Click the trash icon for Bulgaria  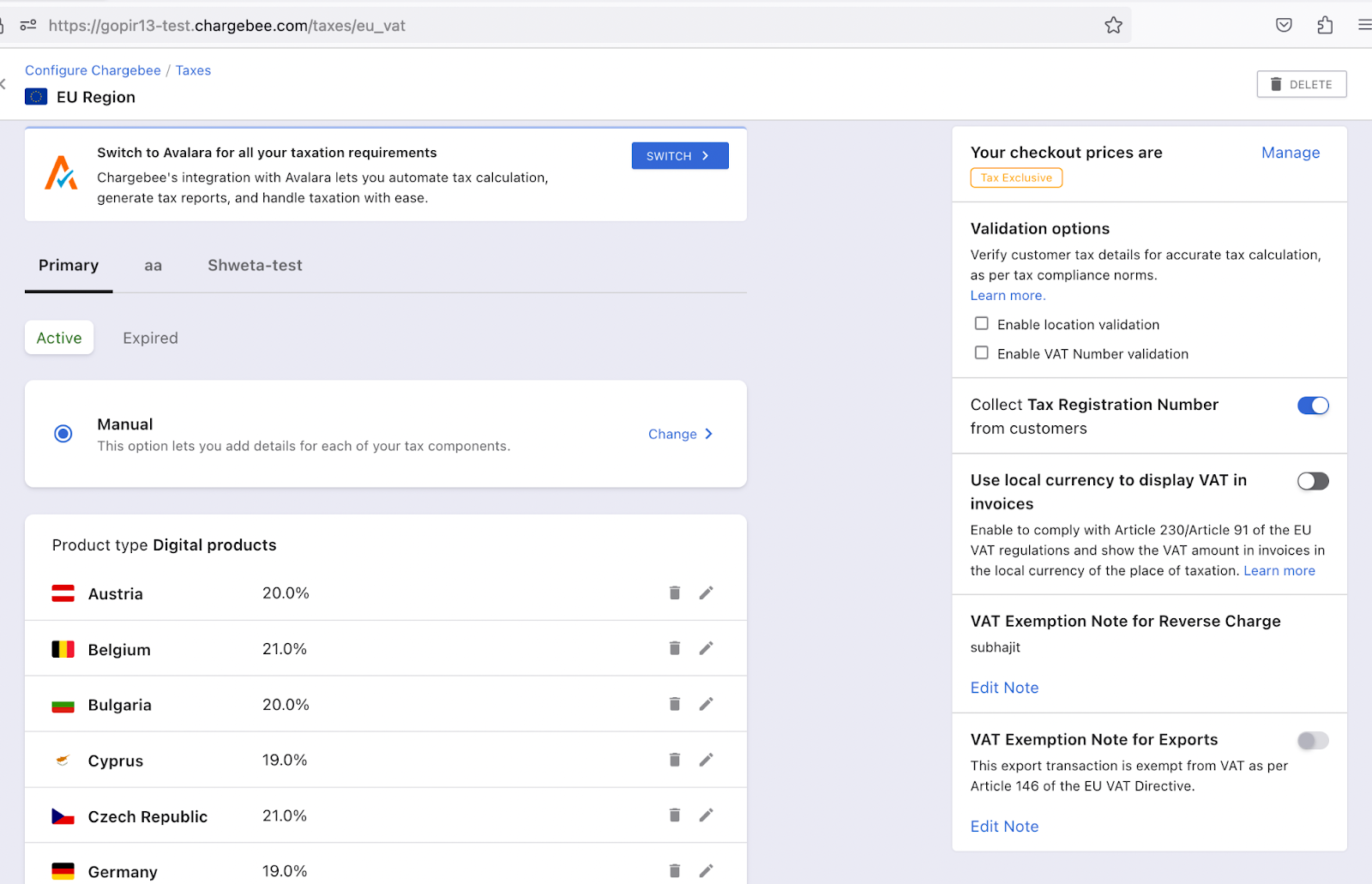(675, 704)
